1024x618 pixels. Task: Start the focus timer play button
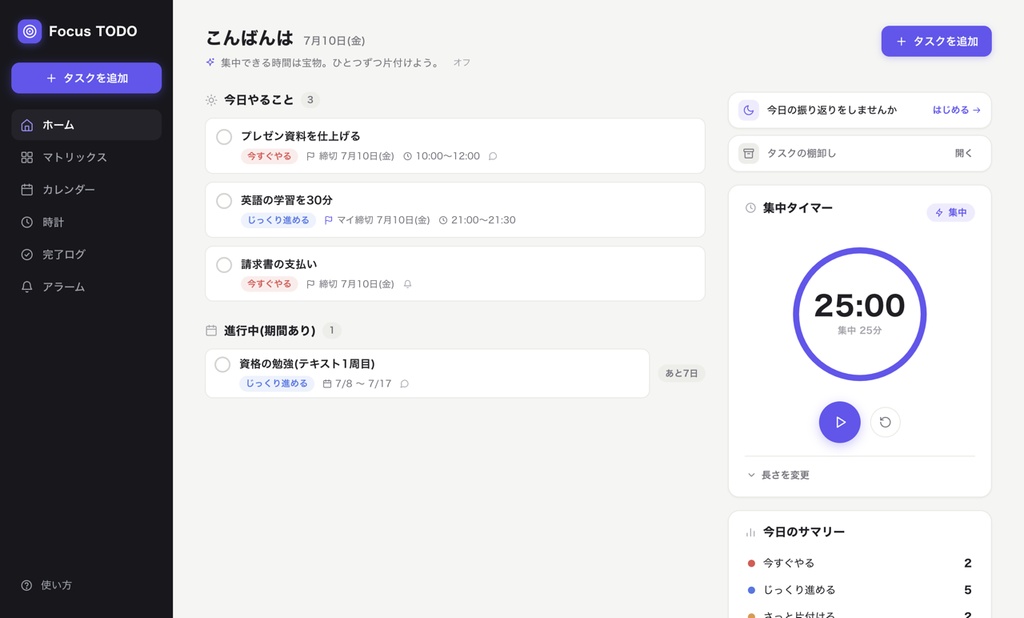839,422
